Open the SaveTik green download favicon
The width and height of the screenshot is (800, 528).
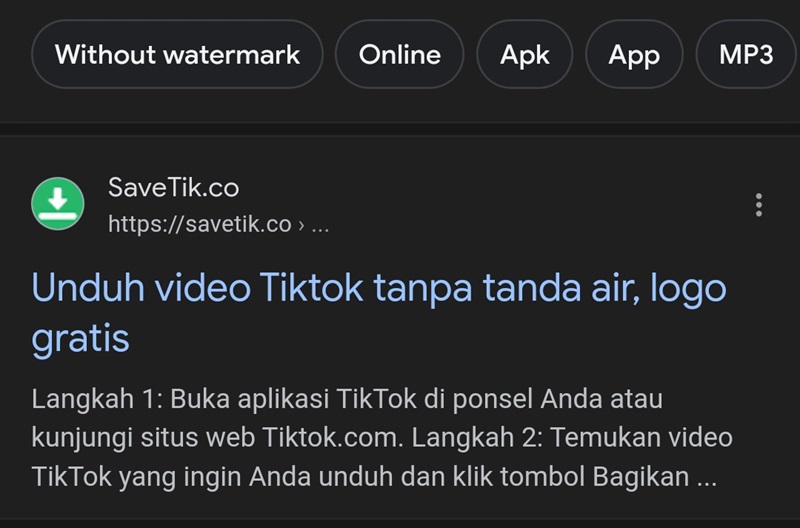coord(58,204)
